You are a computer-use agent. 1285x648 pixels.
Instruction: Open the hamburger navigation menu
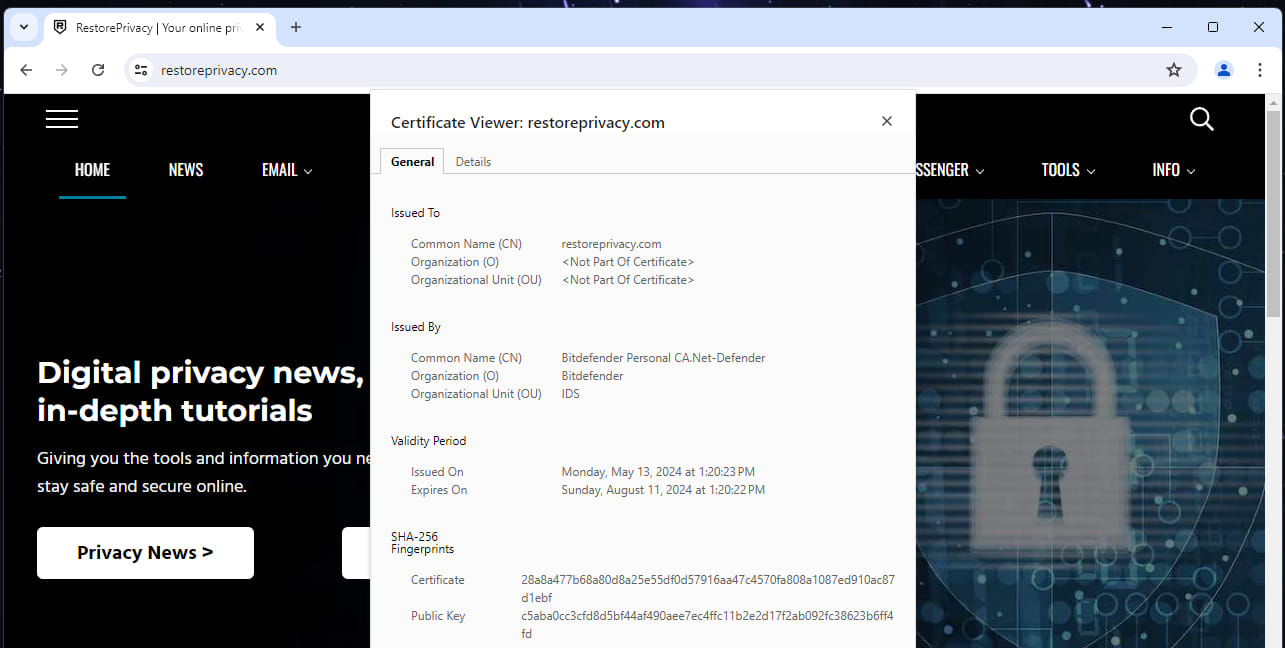[61, 118]
